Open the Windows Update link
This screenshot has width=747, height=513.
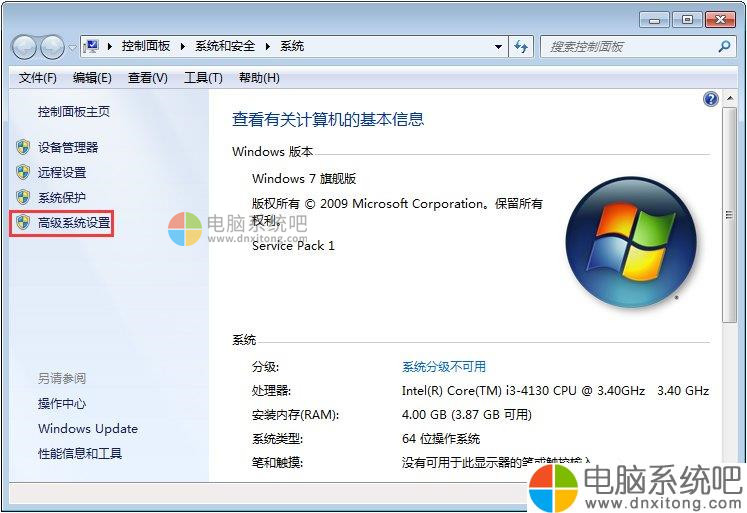[88, 428]
